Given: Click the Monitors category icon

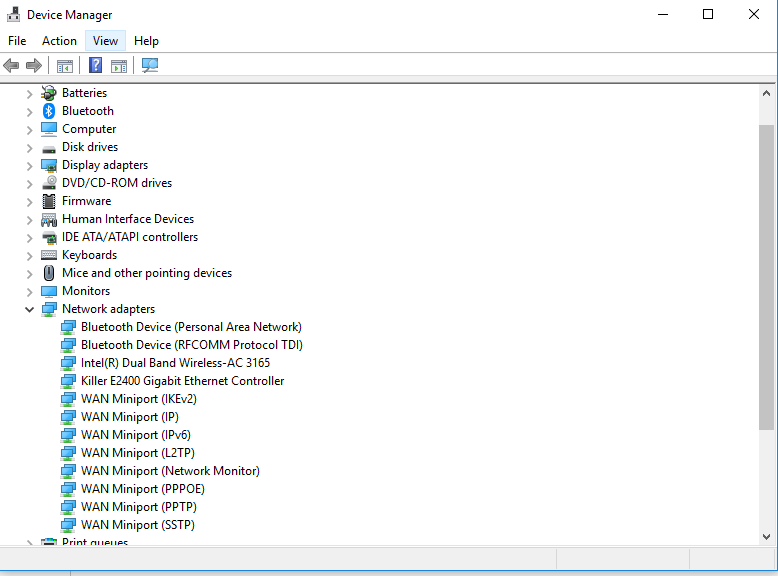Looking at the screenshot, I should [49, 291].
